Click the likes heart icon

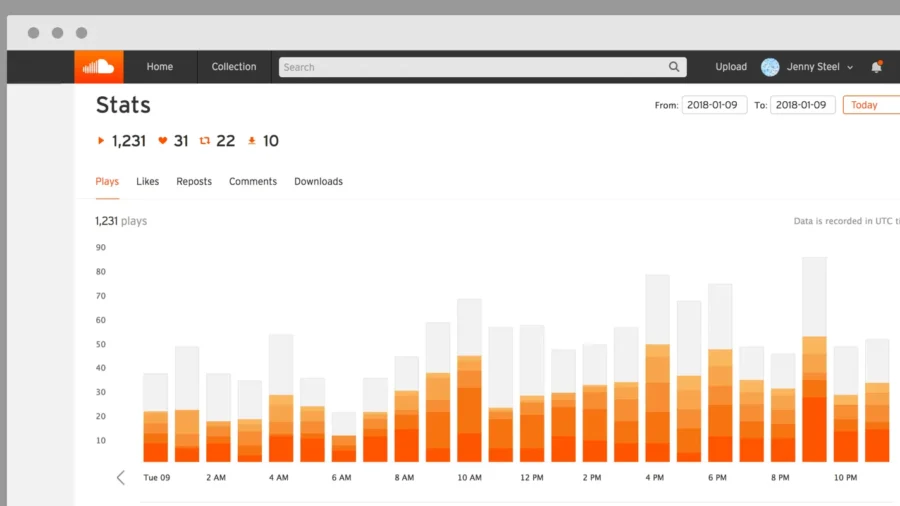point(163,141)
